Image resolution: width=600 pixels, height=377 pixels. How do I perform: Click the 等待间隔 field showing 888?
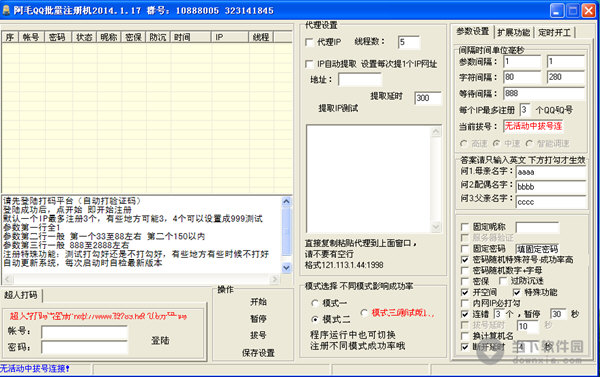pos(544,93)
